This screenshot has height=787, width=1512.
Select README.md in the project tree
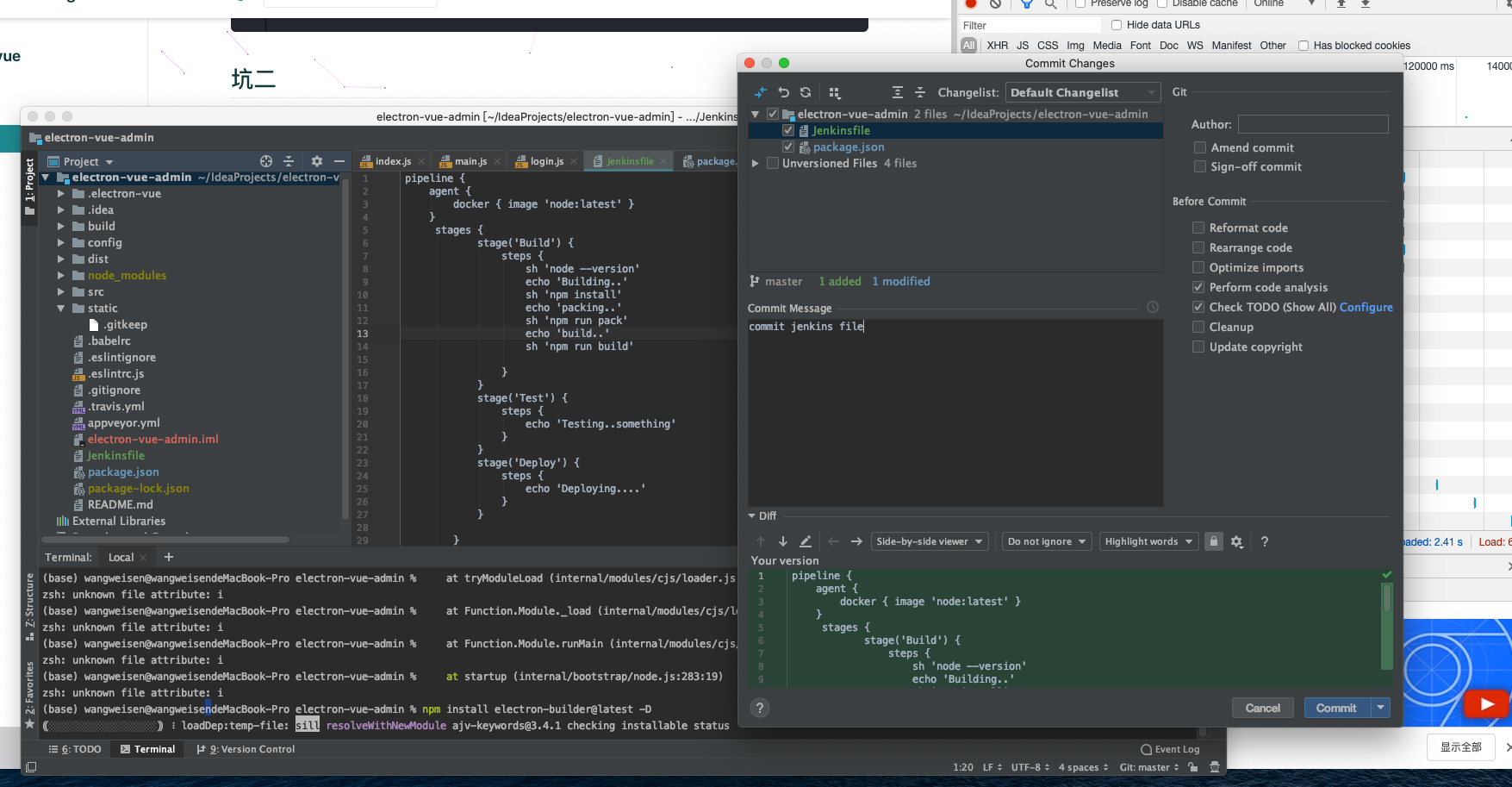(x=121, y=505)
